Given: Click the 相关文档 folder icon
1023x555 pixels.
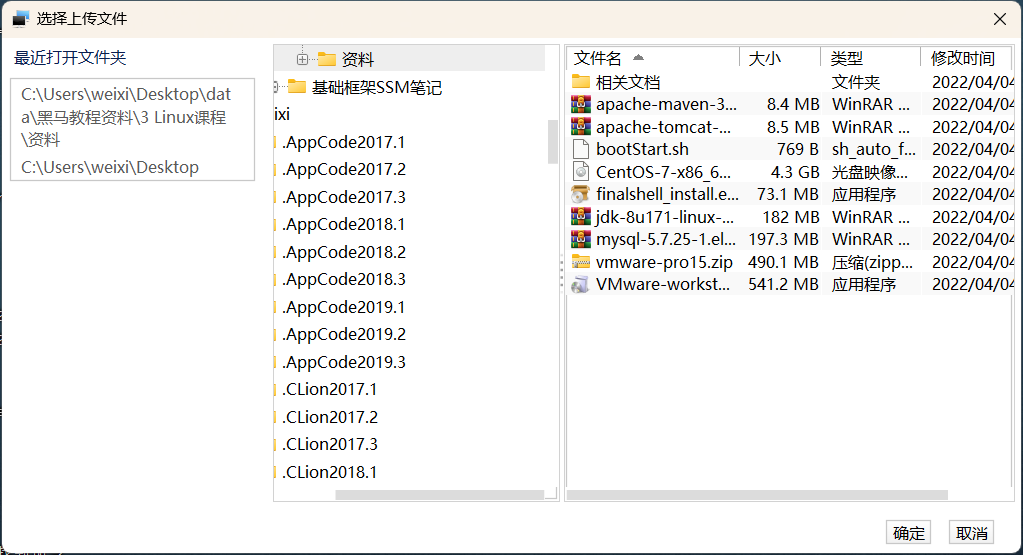Looking at the screenshot, I should coord(581,82).
